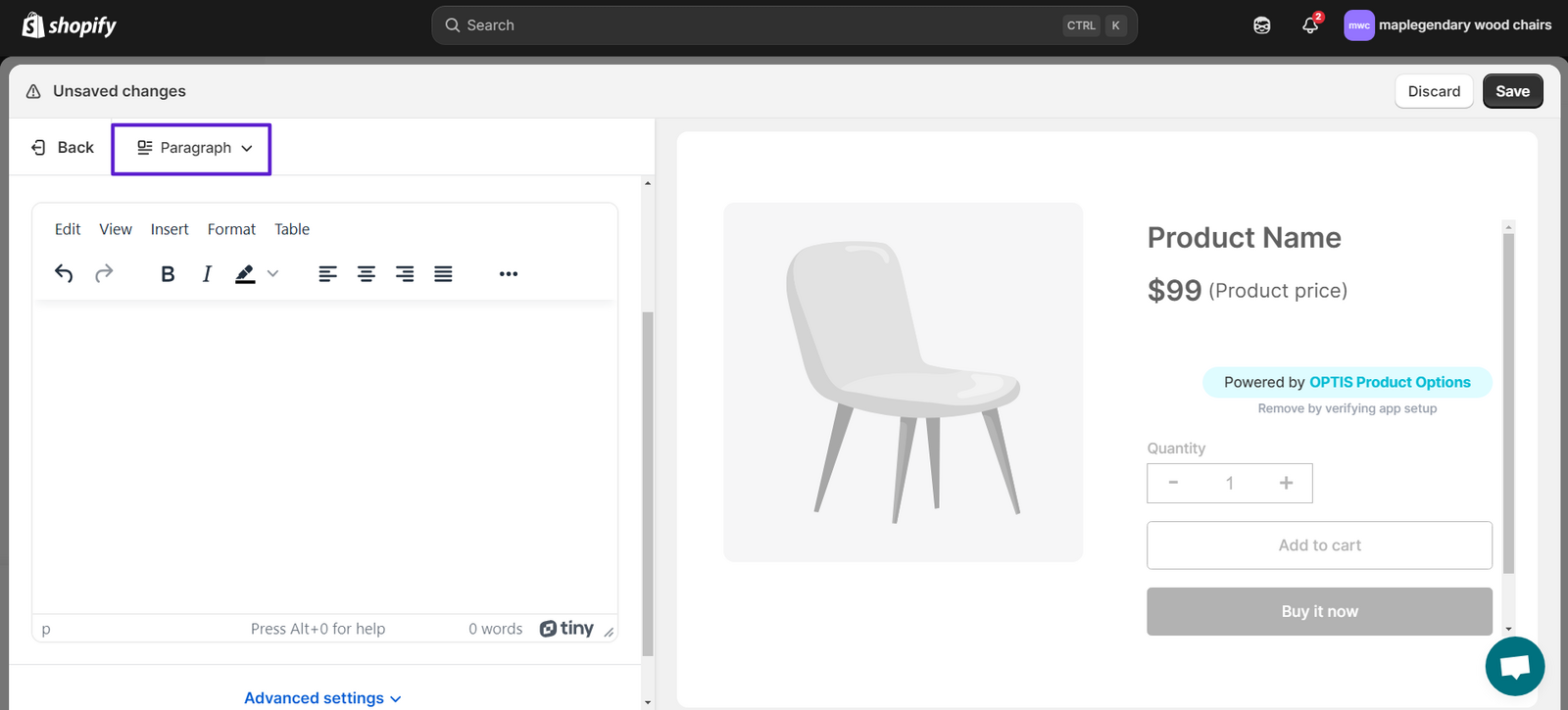Save the unsaved changes
The width and height of the screenshot is (1568, 710).
click(x=1512, y=91)
